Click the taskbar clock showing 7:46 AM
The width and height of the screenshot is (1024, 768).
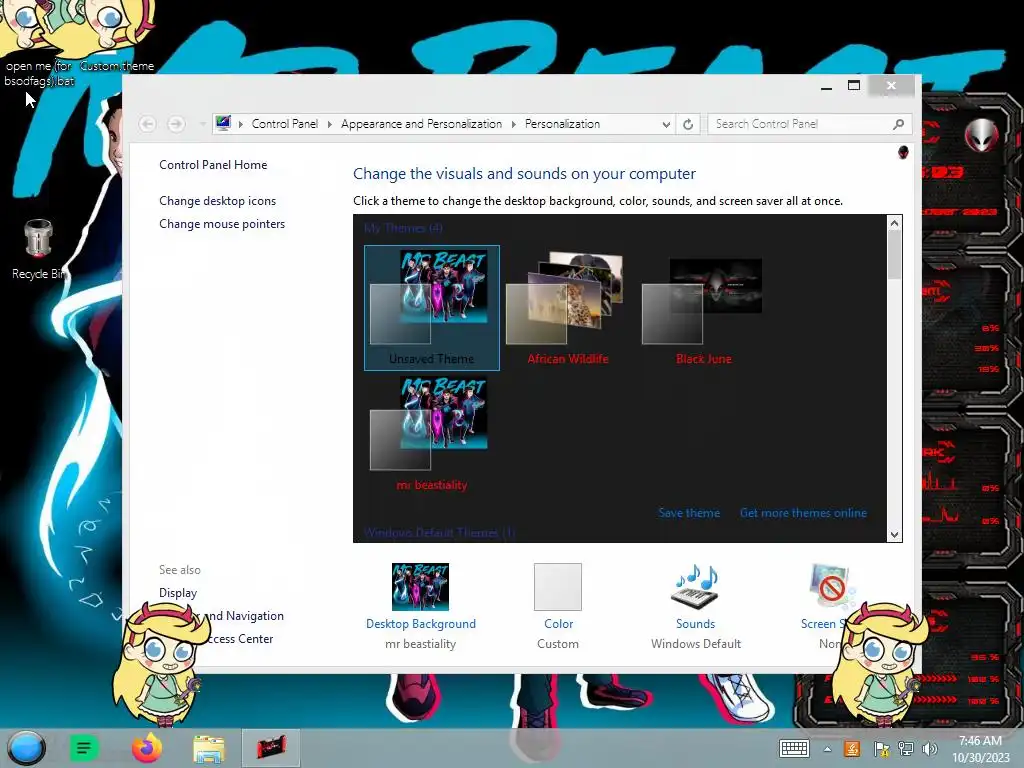(x=980, y=749)
